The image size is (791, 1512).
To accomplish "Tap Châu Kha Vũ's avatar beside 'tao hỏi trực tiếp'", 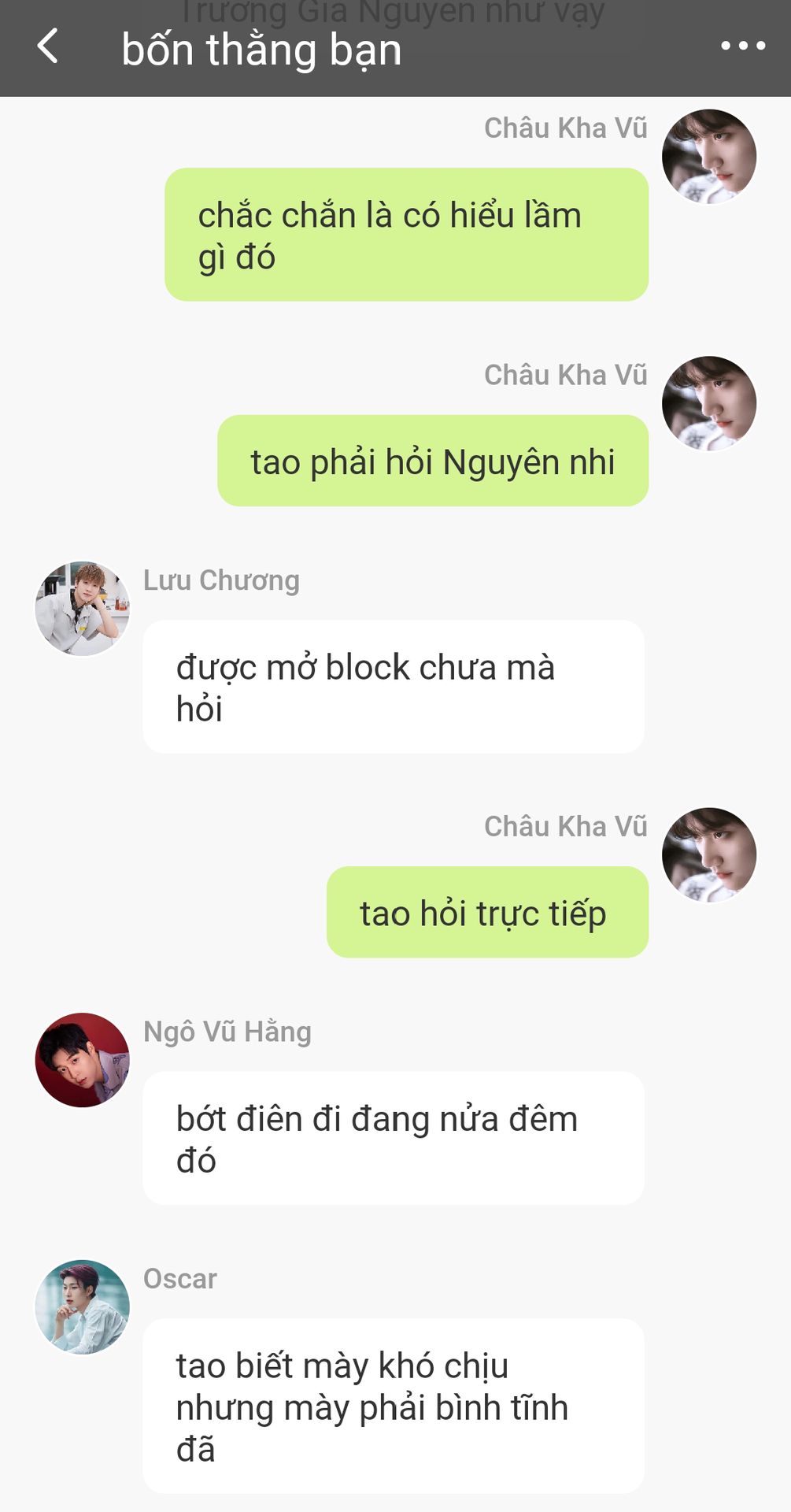I will click(x=709, y=854).
